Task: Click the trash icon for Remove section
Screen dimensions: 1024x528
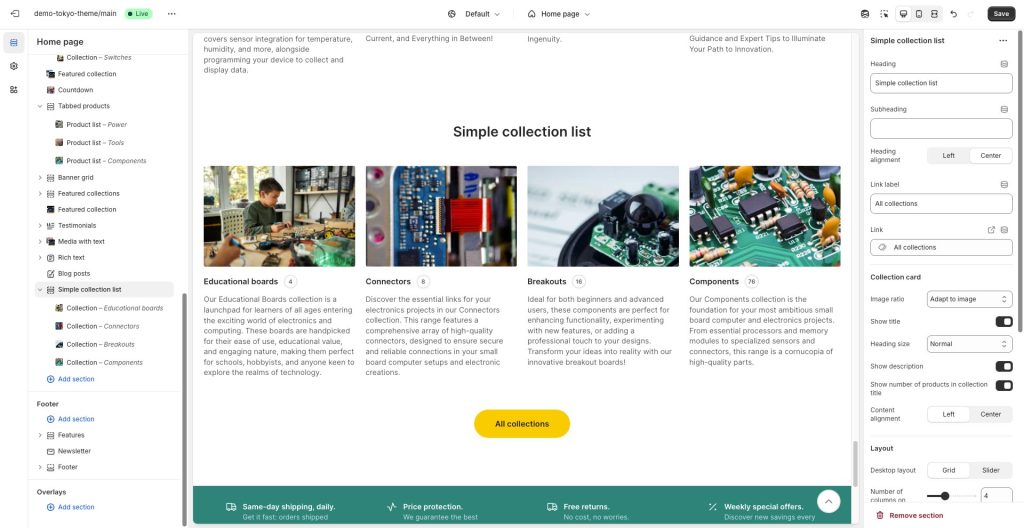Action: (x=880, y=516)
